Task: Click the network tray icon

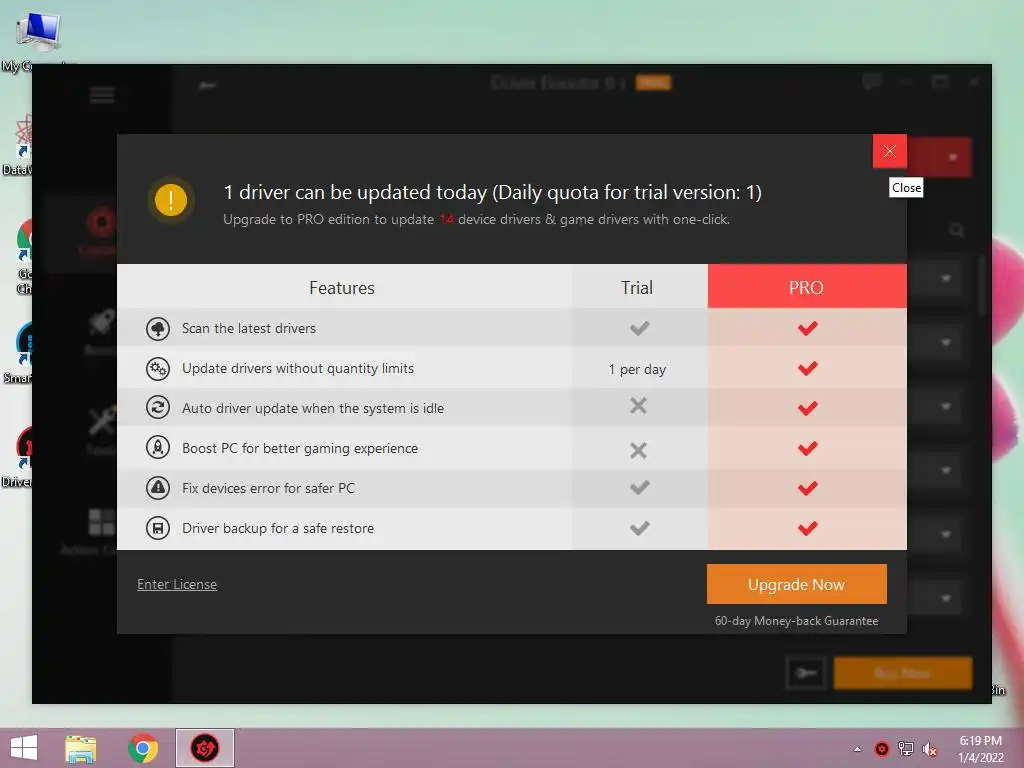Action: point(906,749)
